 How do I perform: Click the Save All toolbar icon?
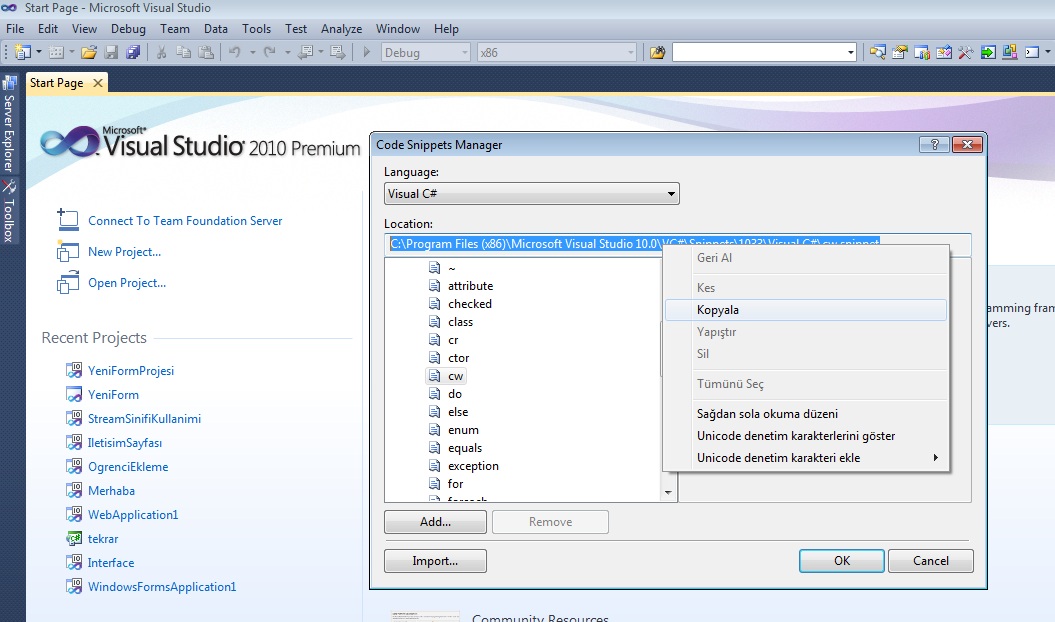click(133, 53)
